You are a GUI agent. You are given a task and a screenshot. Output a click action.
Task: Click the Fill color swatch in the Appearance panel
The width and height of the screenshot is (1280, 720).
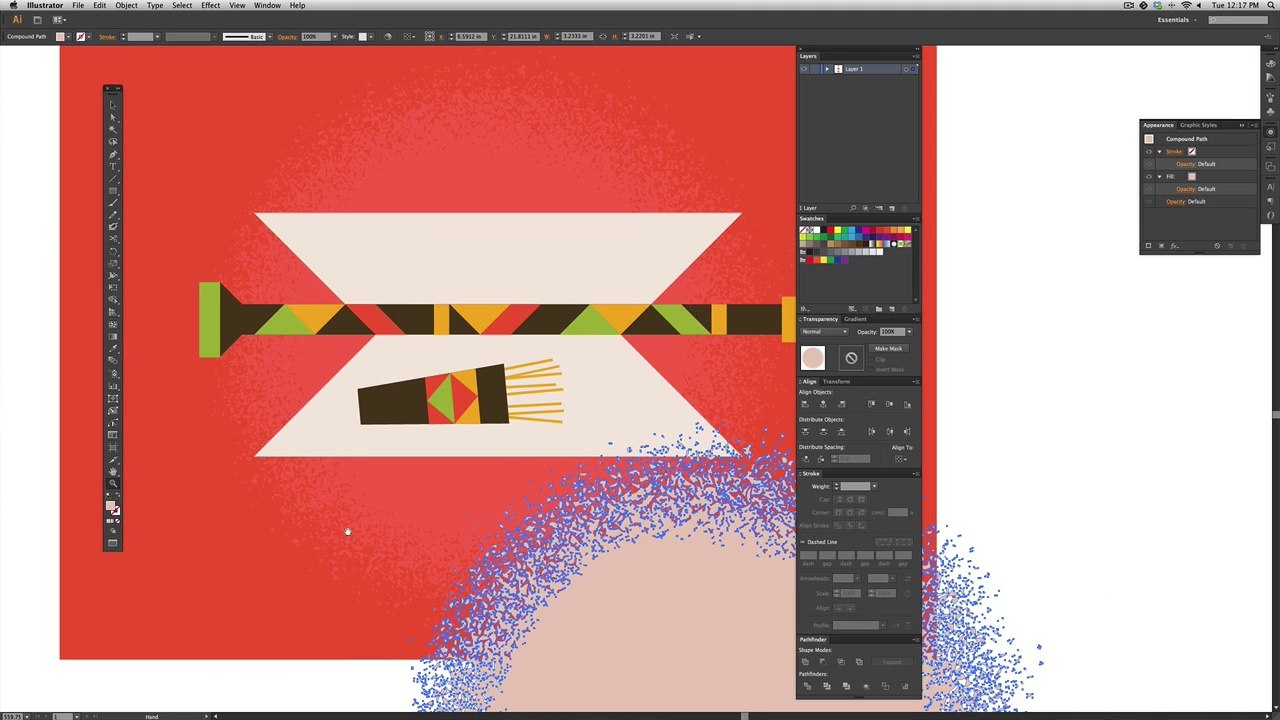[x=1191, y=177]
